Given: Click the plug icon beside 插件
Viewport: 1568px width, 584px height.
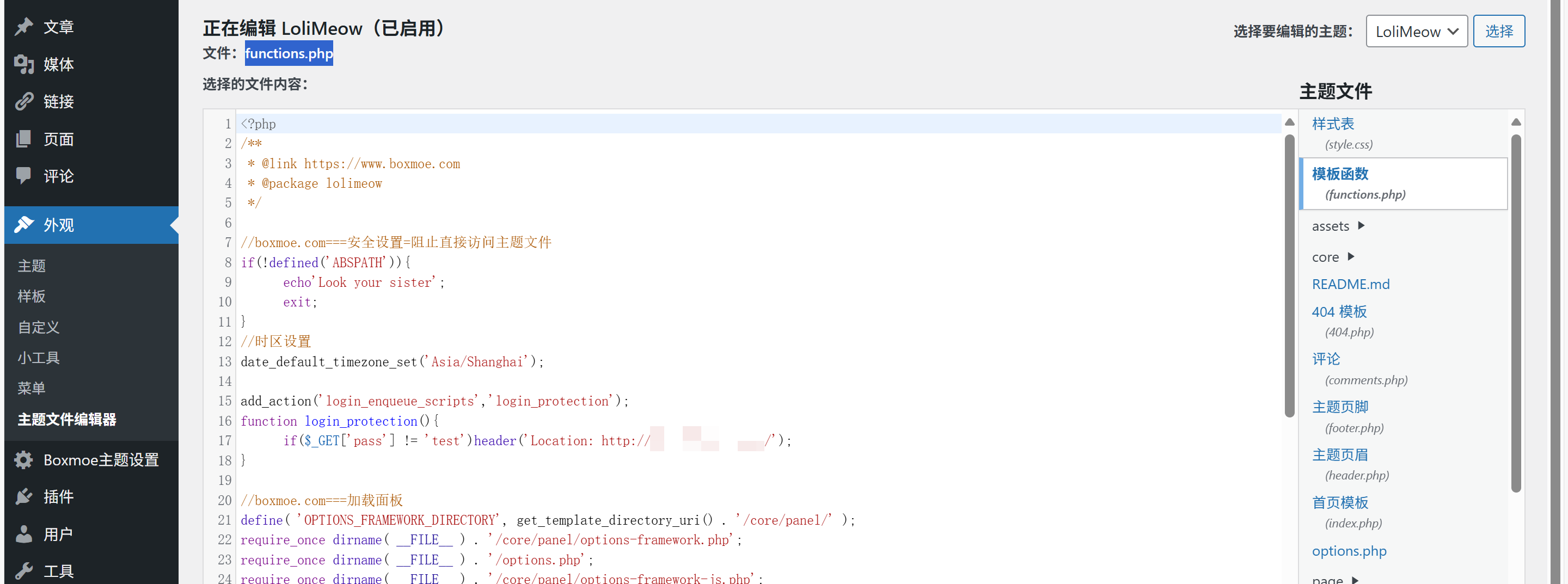Looking at the screenshot, I should pos(24,497).
